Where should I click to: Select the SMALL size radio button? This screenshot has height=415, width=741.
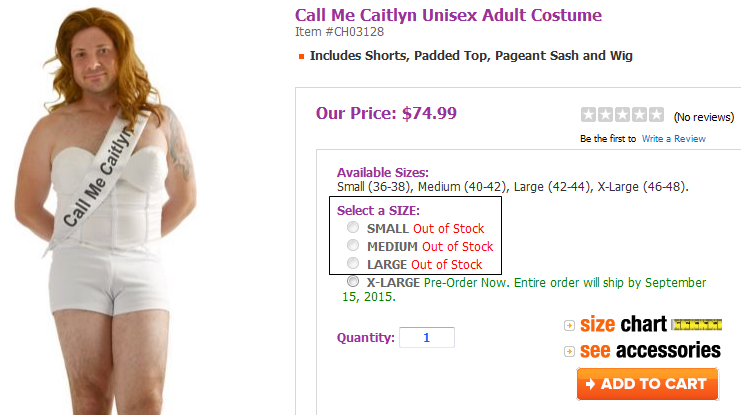click(x=353, y=228)
